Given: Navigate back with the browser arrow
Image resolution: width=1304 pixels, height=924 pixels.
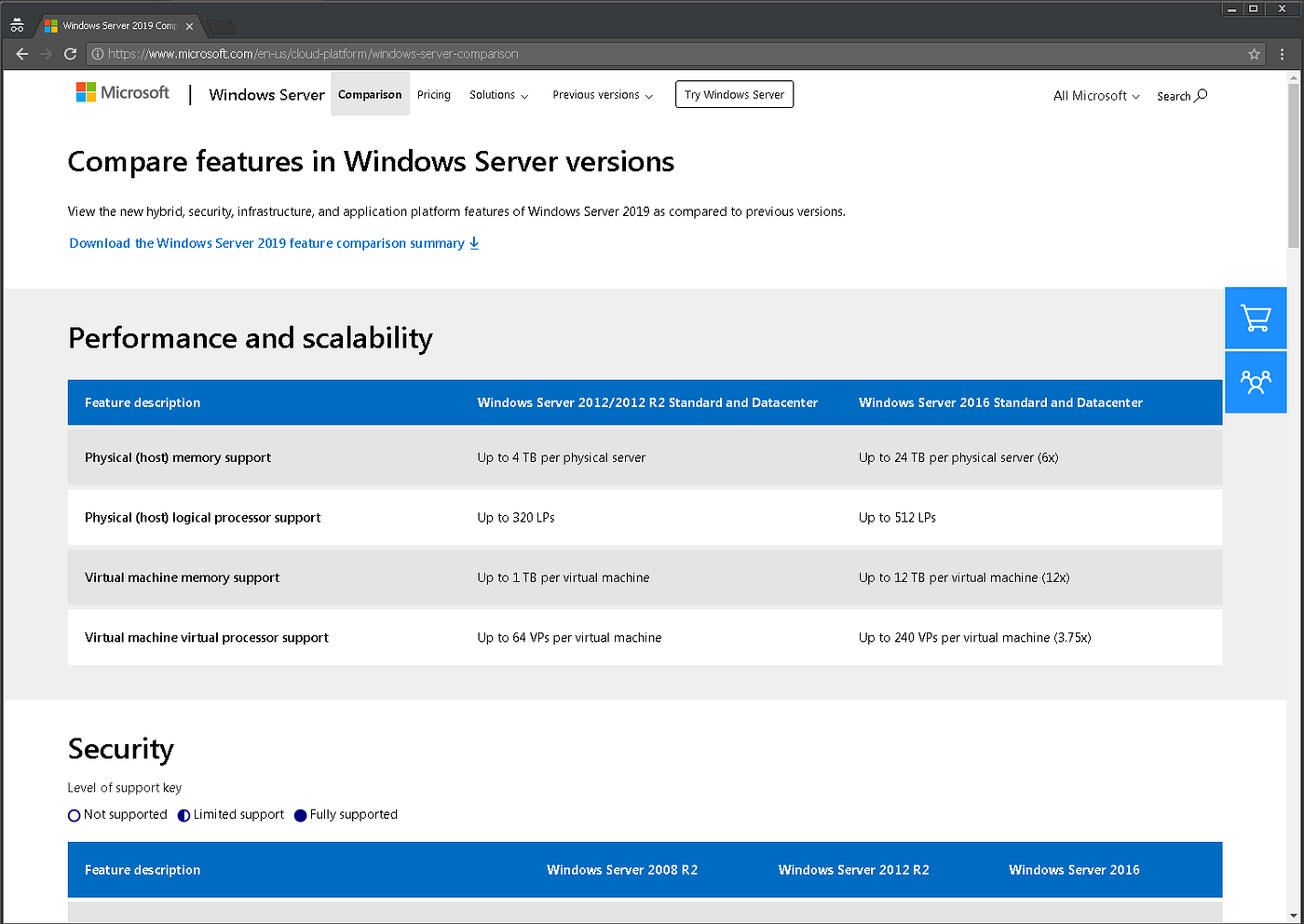Looking at the screenshot, I should (22, 53).
